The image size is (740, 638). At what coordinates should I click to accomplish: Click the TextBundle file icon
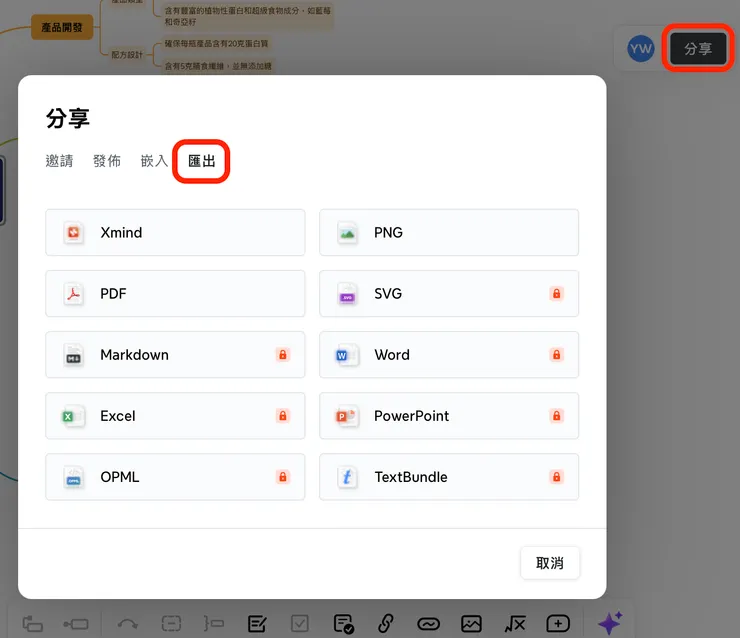tap(347, 477)
